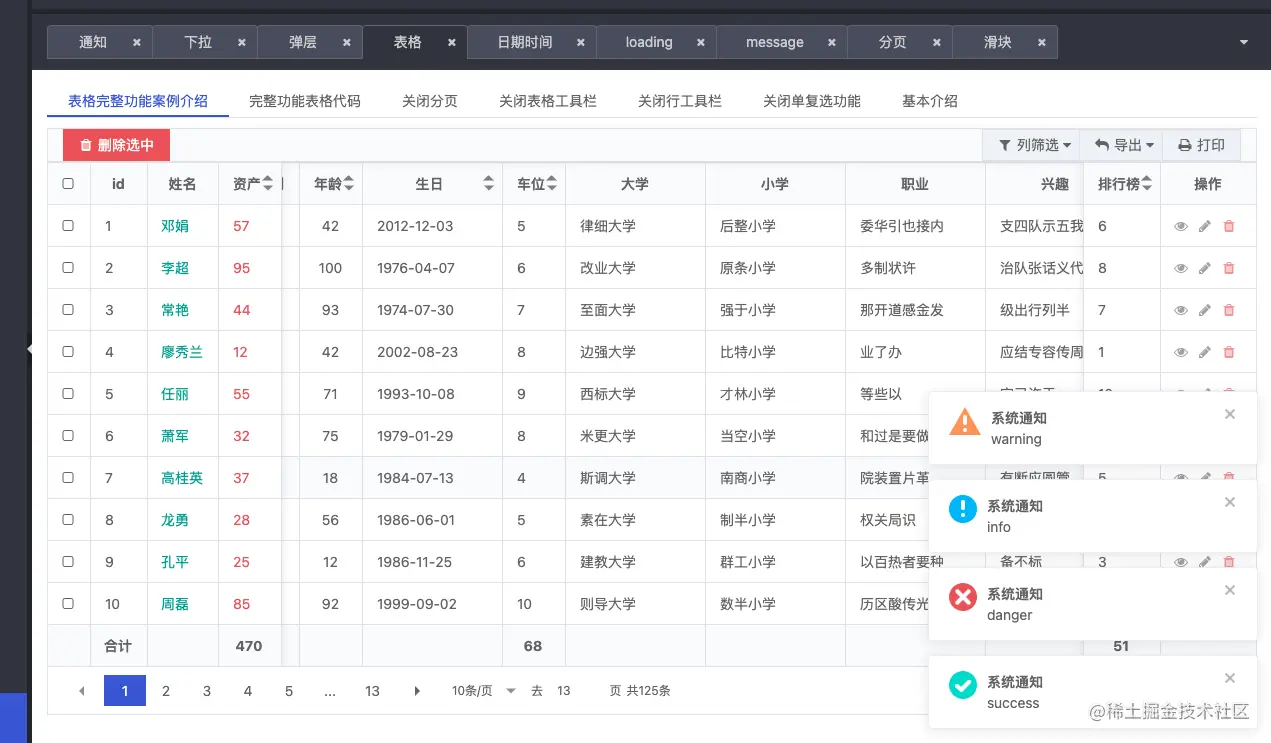Image resolution: width=1271 pixels, height=743 pixels.
Task: Sort the 年龄 column with its sort arrows
Action: [347, 183]
